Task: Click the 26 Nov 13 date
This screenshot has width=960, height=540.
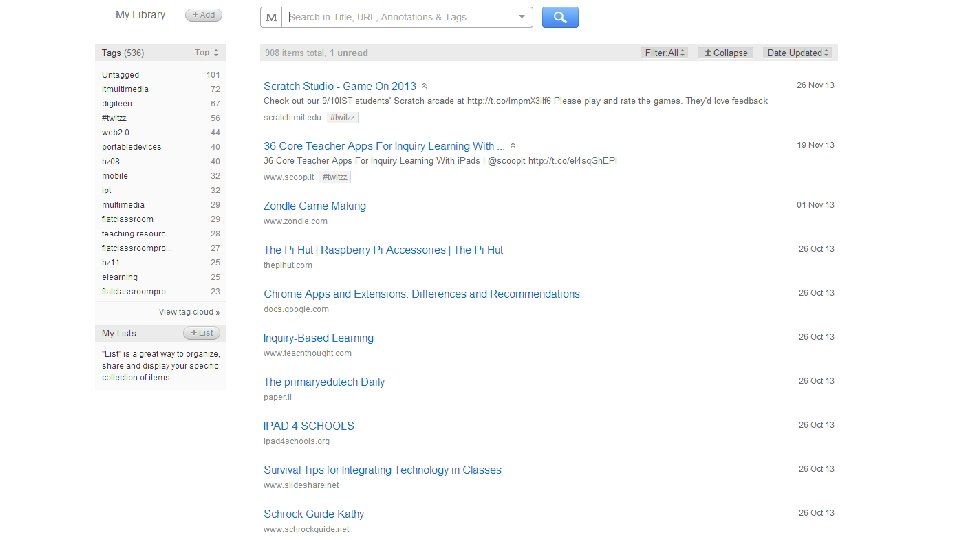Action: (815, 85)
